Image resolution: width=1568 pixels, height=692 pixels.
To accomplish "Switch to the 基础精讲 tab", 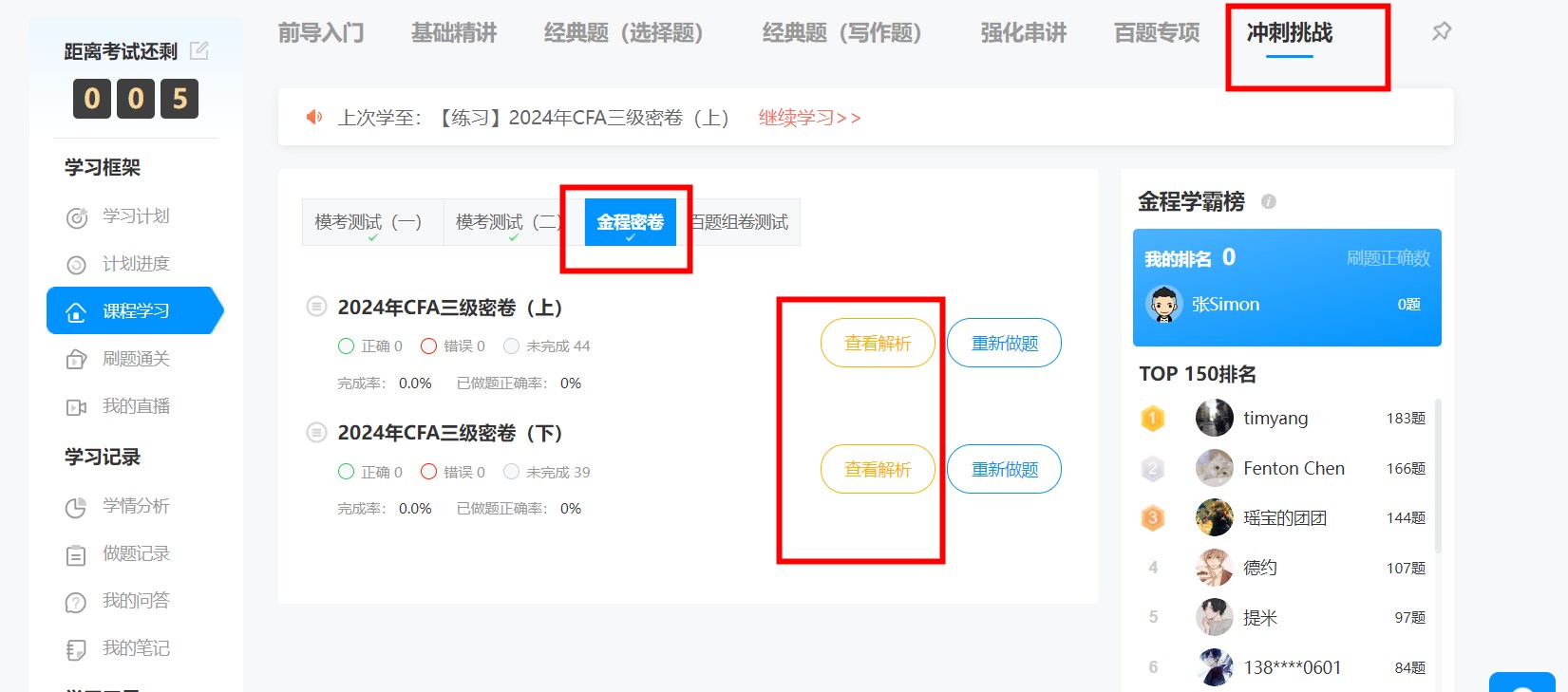I will (454, 33).
